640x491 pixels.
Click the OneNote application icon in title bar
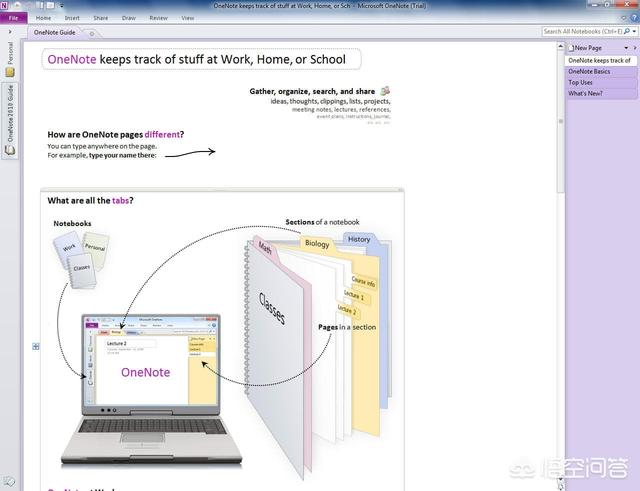tap(4, 6)
